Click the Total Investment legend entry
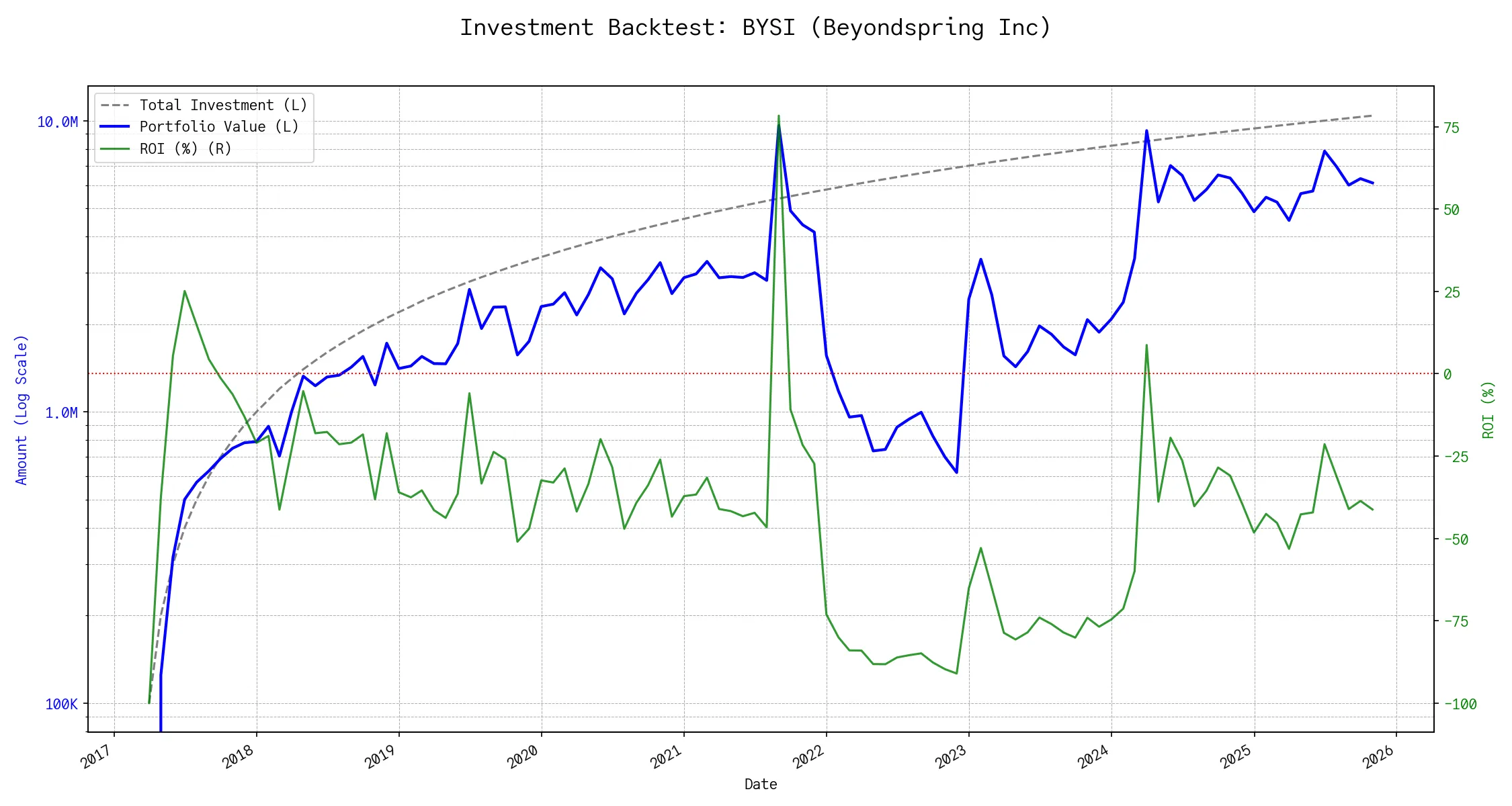Viewport: 1512px width, 806px height. click(223, 105)
